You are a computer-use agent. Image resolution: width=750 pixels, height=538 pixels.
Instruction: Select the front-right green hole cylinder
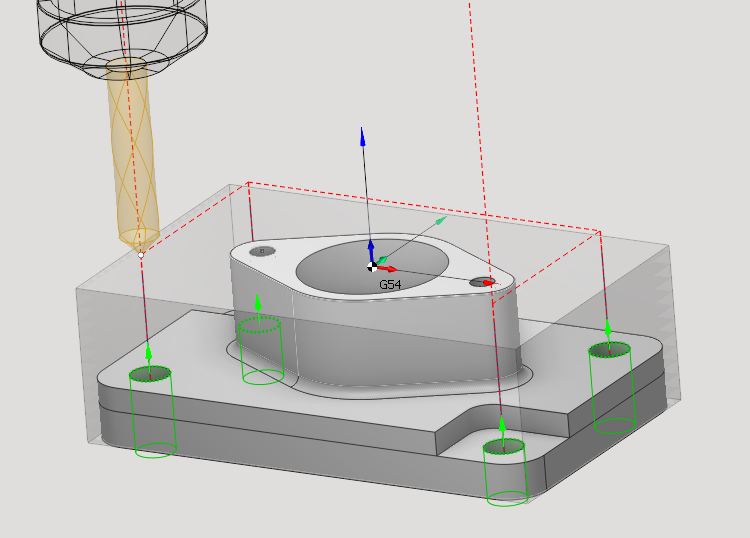tap(506, 472)
